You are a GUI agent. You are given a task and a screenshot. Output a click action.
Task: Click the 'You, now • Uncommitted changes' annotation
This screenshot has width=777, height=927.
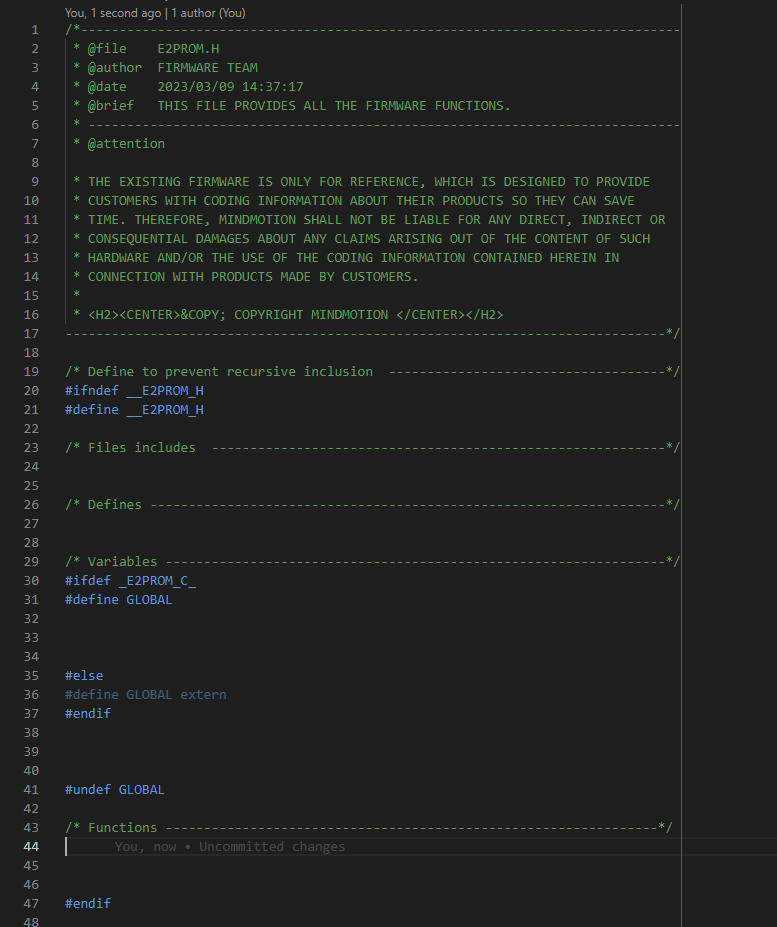pos(230,847)
